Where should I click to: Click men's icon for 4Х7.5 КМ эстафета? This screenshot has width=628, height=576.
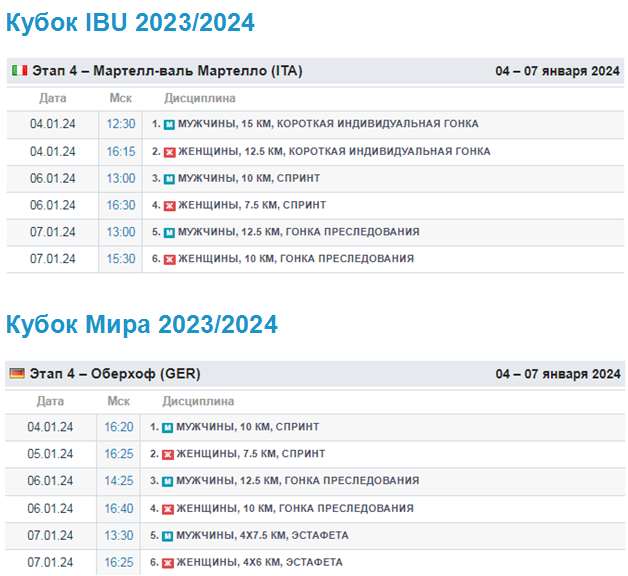167,536
